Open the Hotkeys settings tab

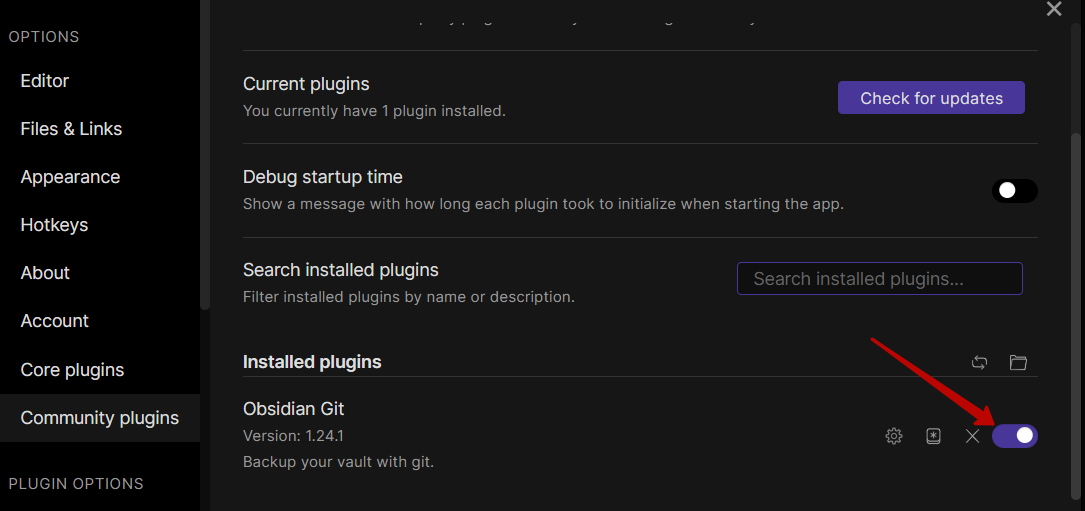pyautogui.click(x=54, y=225)
